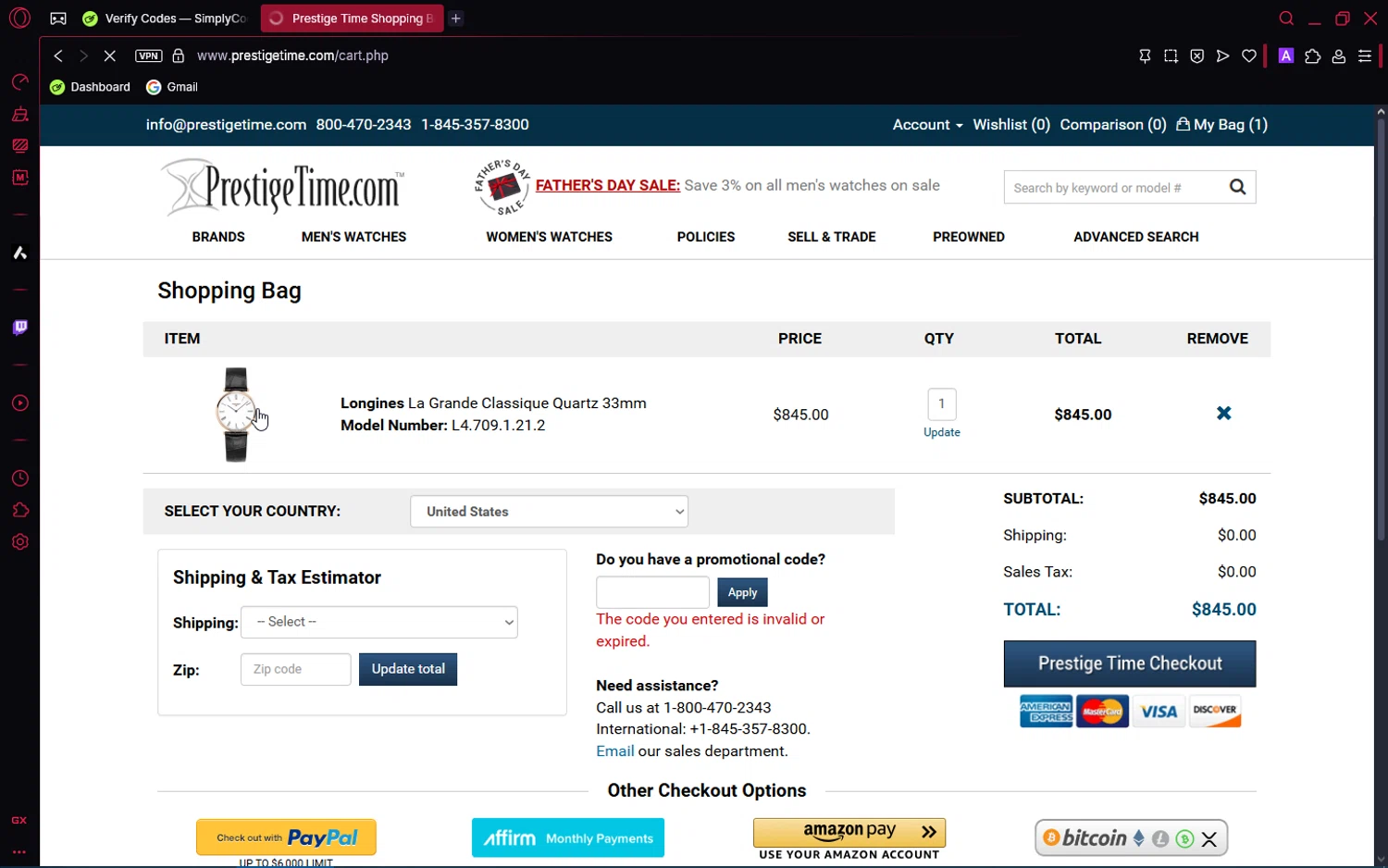
Task: Click the Workspaces icon in title bar
Action: 58,19
